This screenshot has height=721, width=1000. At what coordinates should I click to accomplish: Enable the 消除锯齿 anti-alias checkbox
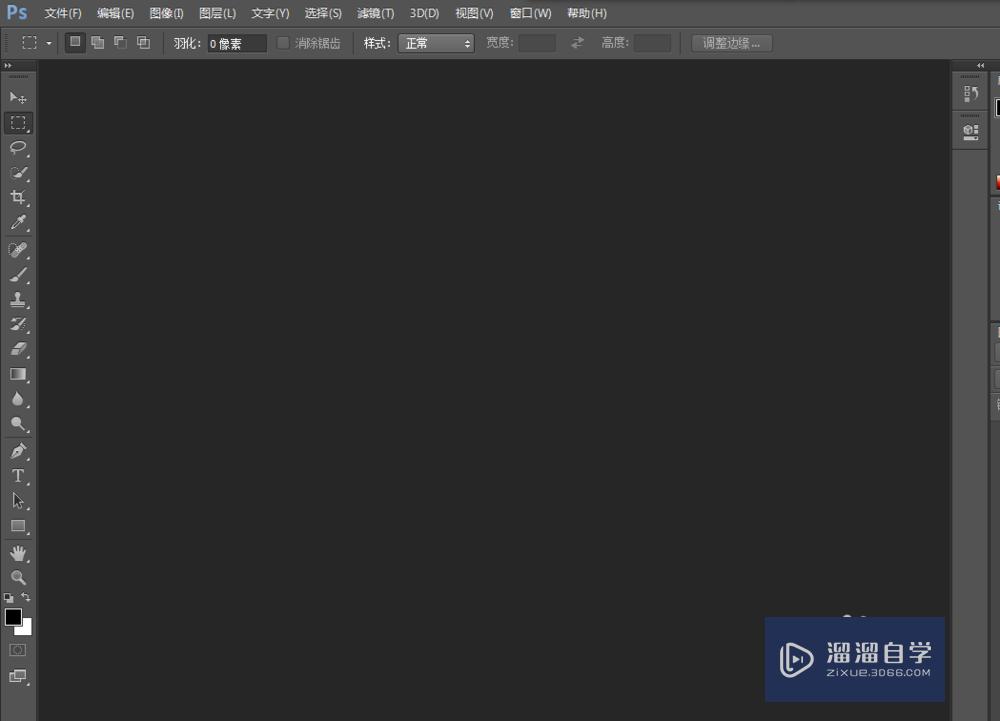pos(284,43)
